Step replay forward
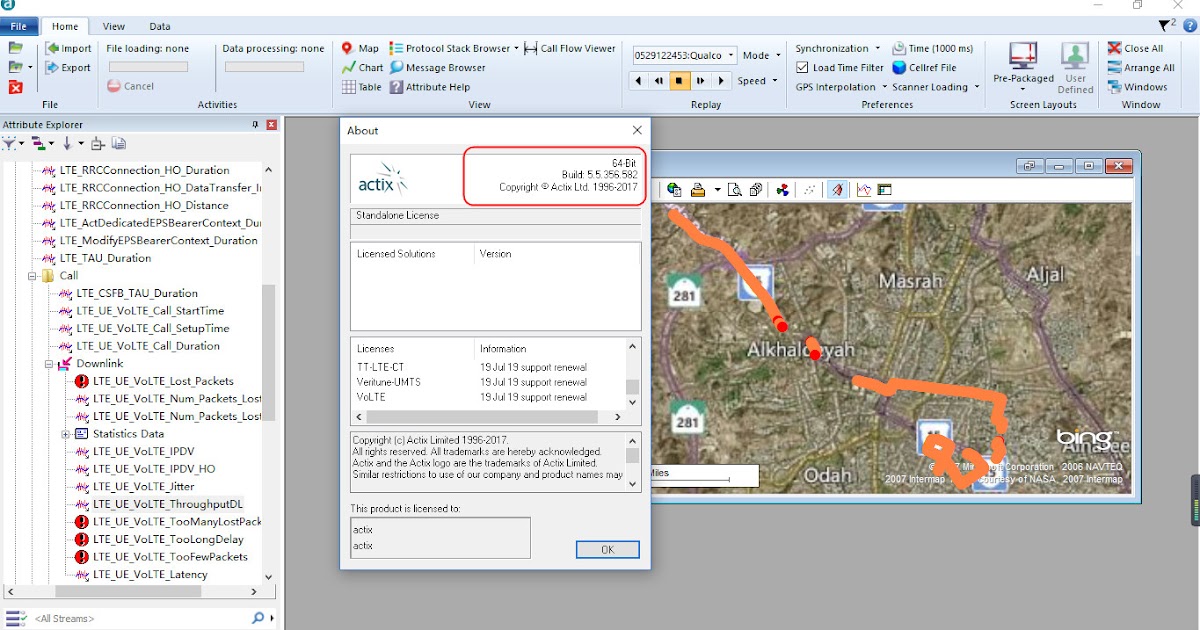This screenshot has height=630, width=1200. (701, 81)
